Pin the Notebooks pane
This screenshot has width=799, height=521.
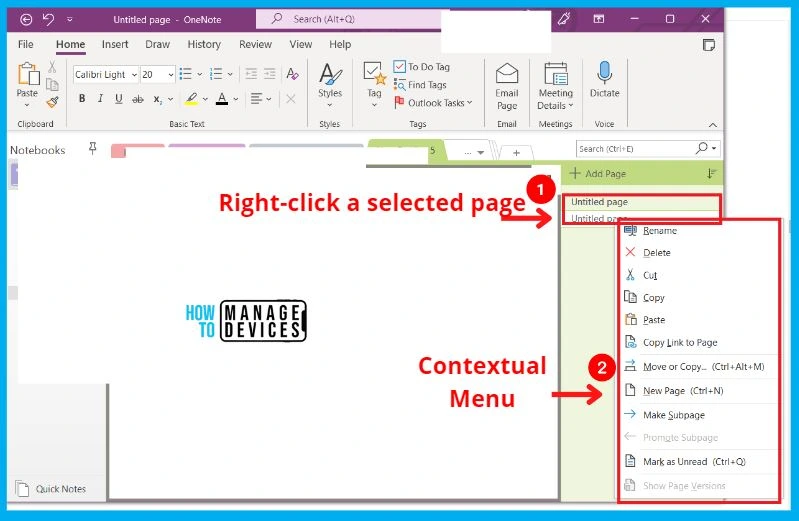coord(92,148)
